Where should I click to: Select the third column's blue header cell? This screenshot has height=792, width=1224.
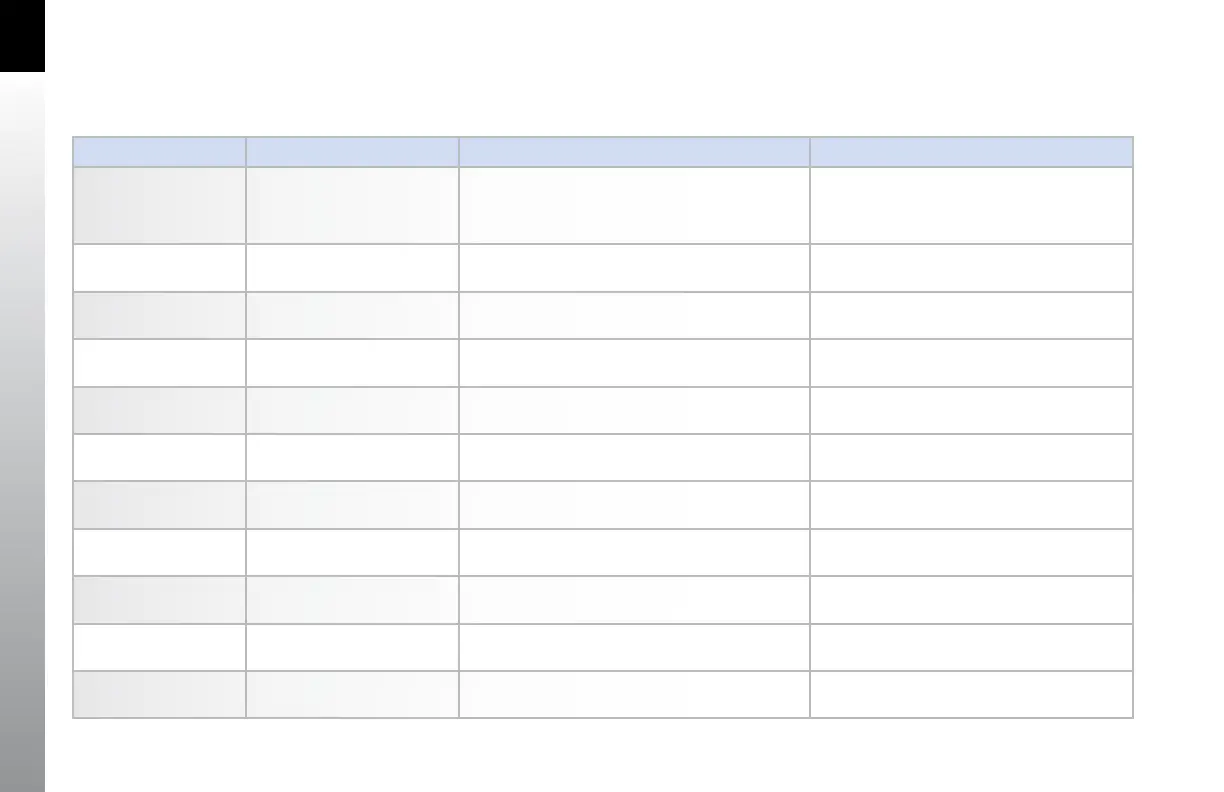click(x=634, y=151)
